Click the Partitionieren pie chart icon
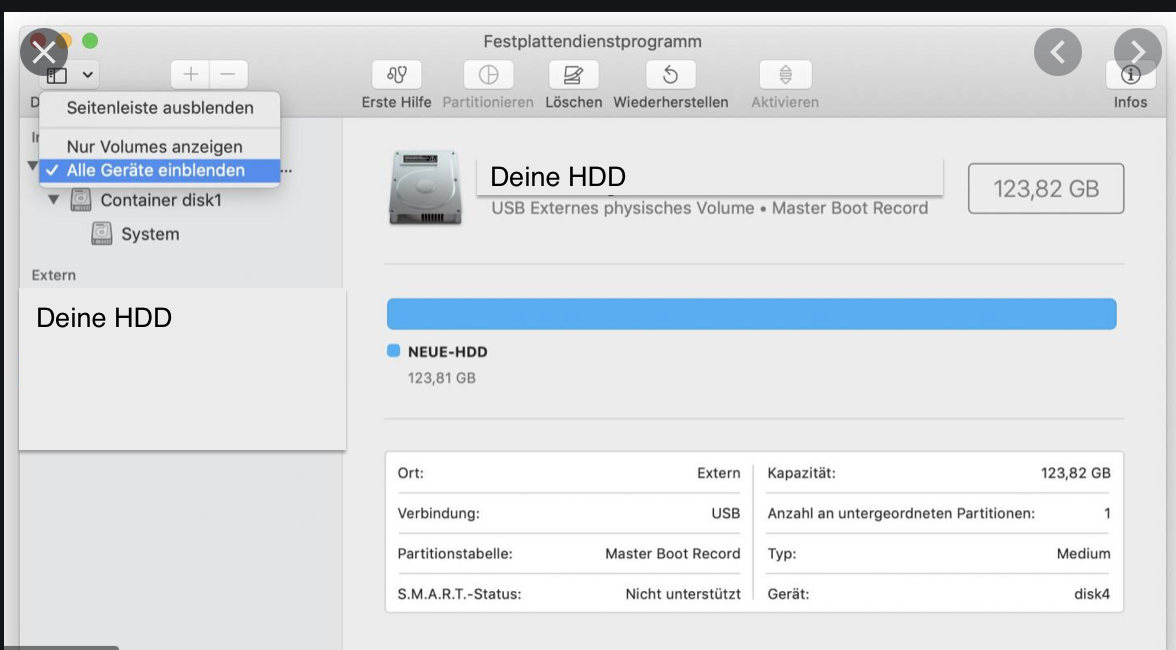Screen dimensions: 1176x650 [x=488, y=75]
